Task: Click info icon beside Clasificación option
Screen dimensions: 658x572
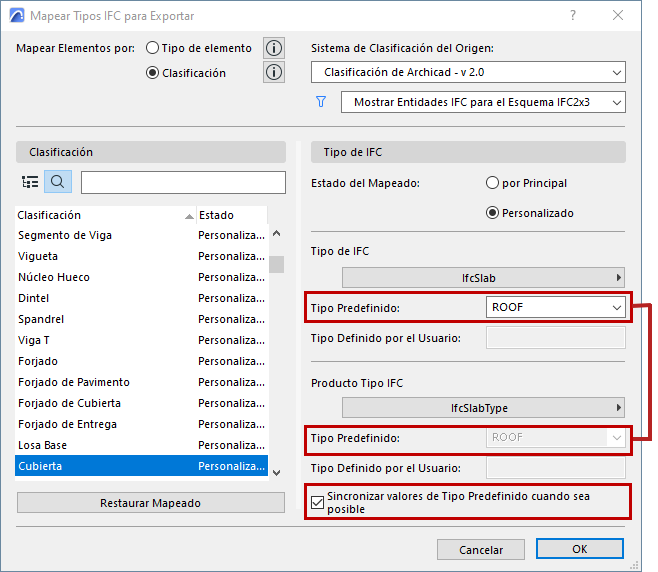Action: (x=274, y=72)
